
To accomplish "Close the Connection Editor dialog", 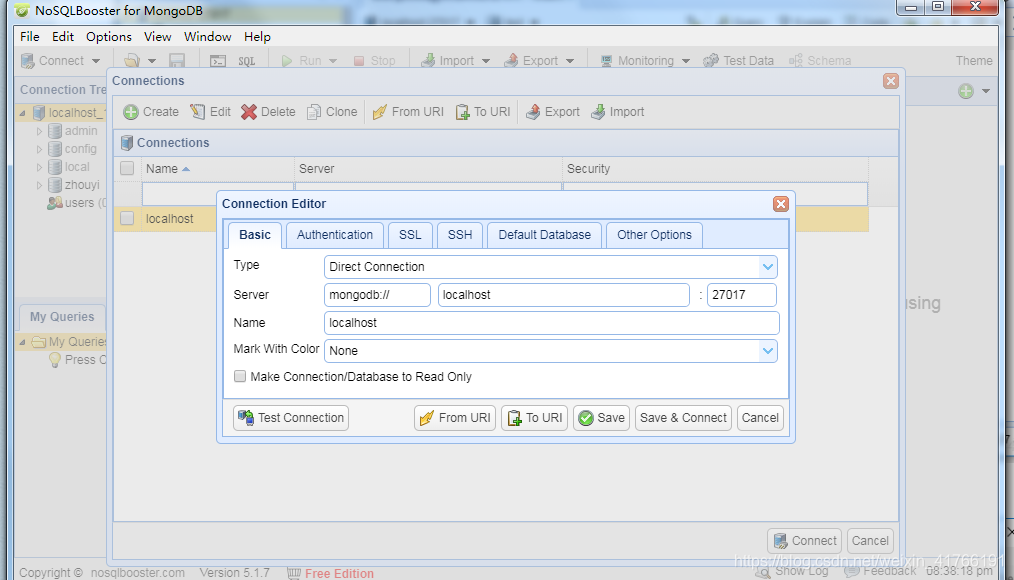I will [781, 204].
